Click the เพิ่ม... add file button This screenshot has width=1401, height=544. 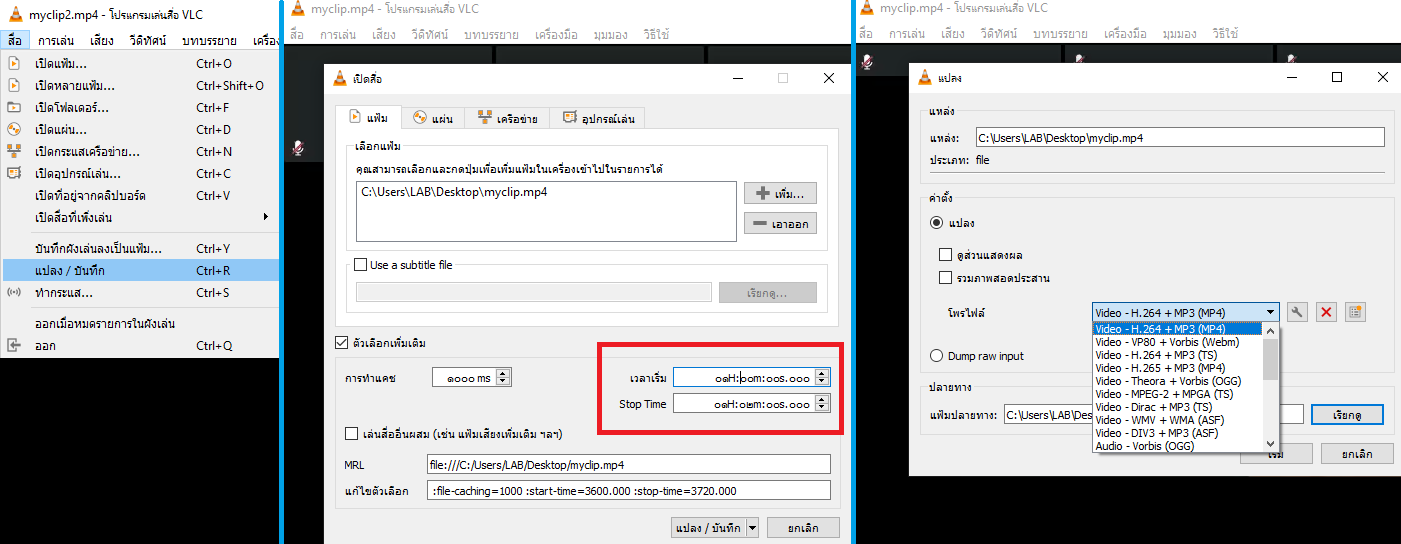tap(779, 194)
